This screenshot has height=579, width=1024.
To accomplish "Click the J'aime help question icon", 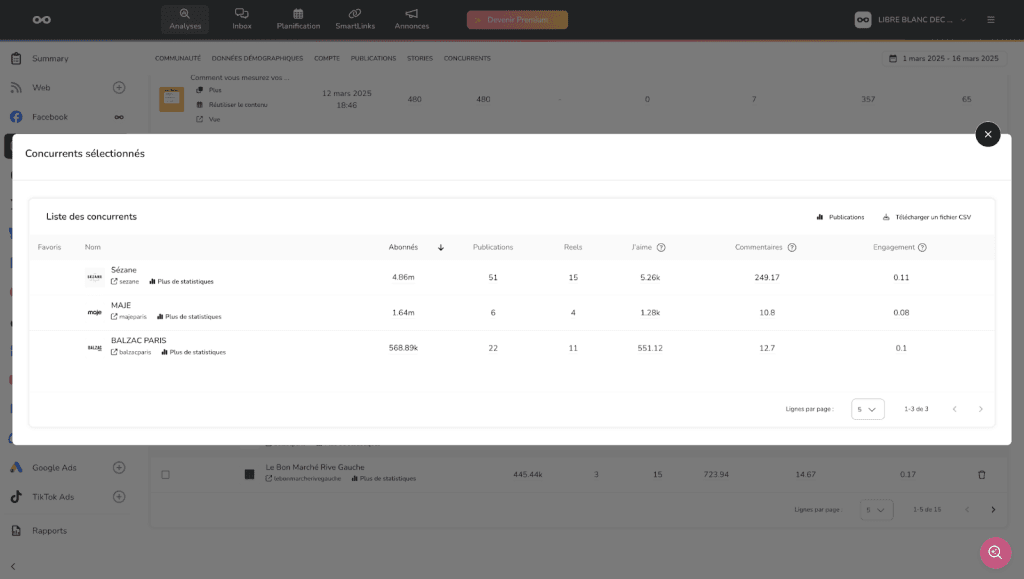I will point(661,247).
